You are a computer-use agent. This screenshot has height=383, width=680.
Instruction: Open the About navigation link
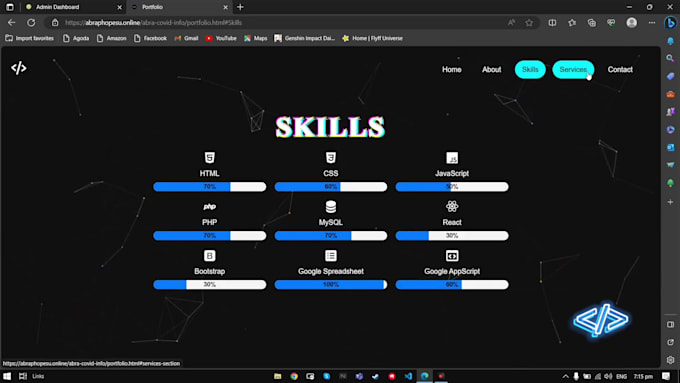coord(491,69)
